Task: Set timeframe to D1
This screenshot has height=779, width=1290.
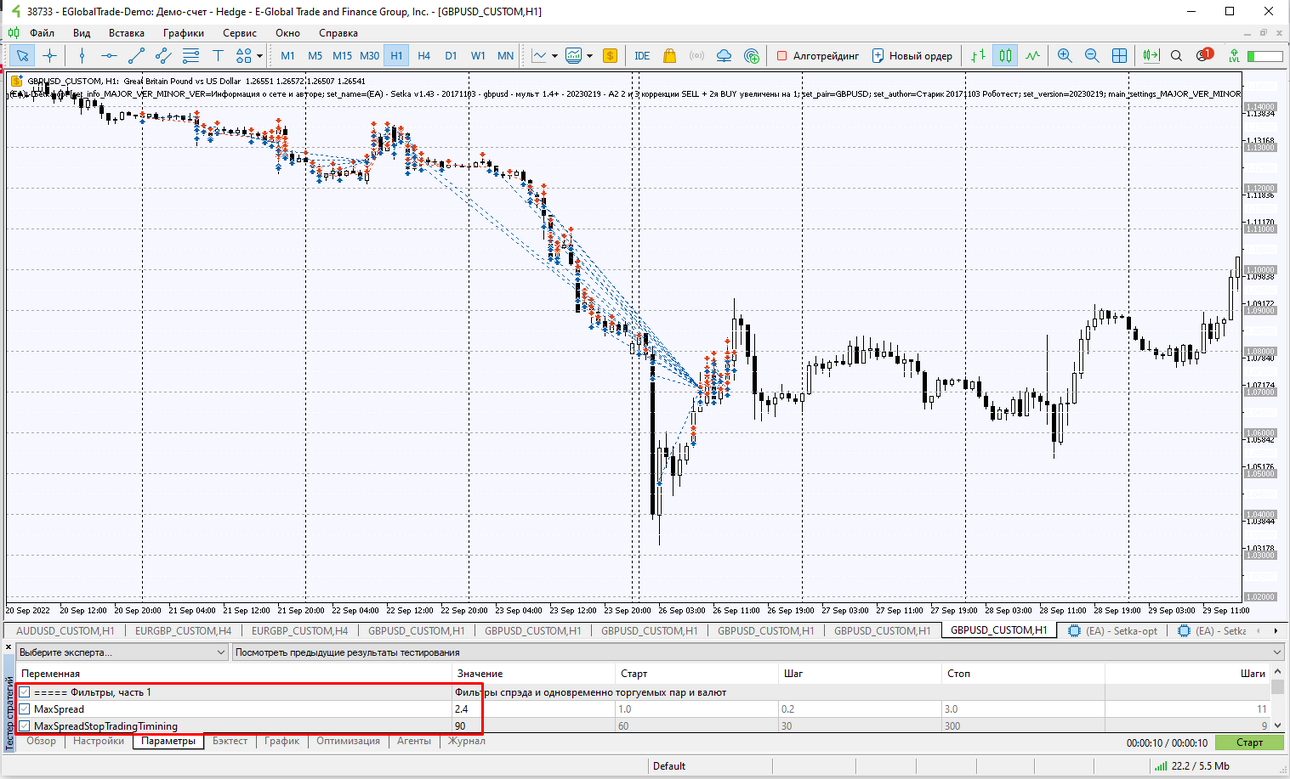Action: pos(451,56)
